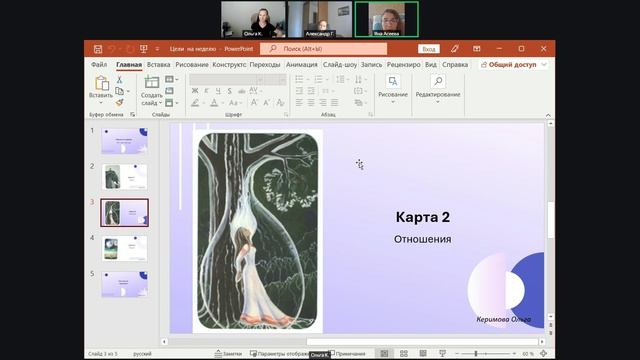Screen dimensions: 640x360
Task: Select Normal view button in status bar
Action: tap(384, 353)
